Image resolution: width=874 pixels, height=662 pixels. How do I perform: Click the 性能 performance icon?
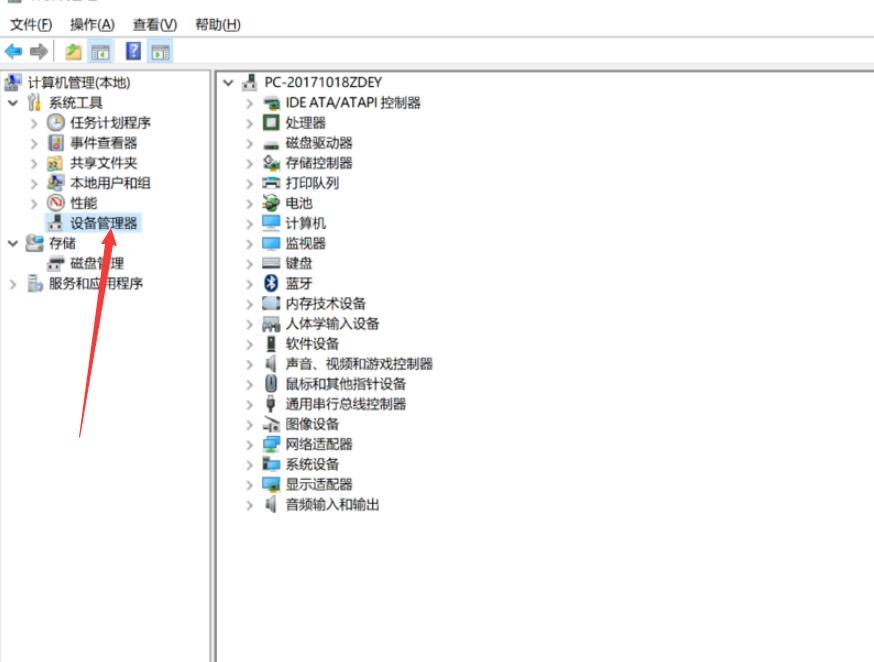click(56, 203)
